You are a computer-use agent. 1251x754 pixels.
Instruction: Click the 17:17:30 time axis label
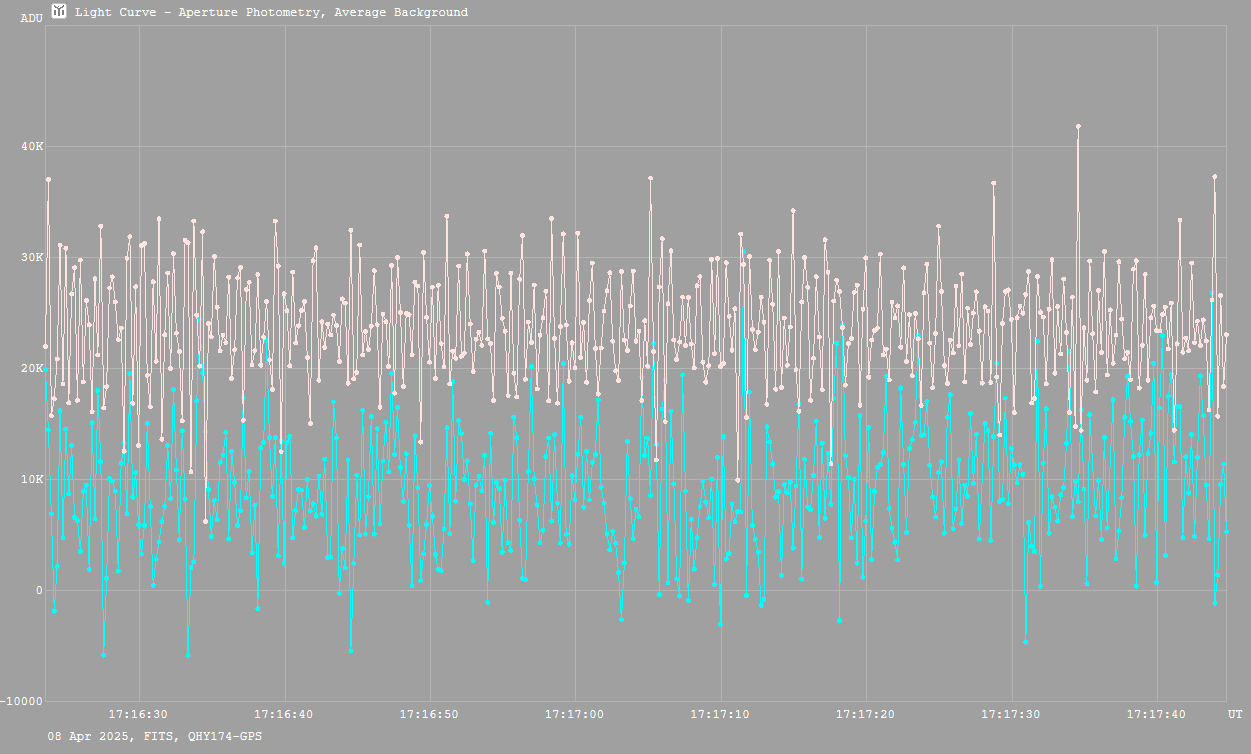click(1012, 714)
